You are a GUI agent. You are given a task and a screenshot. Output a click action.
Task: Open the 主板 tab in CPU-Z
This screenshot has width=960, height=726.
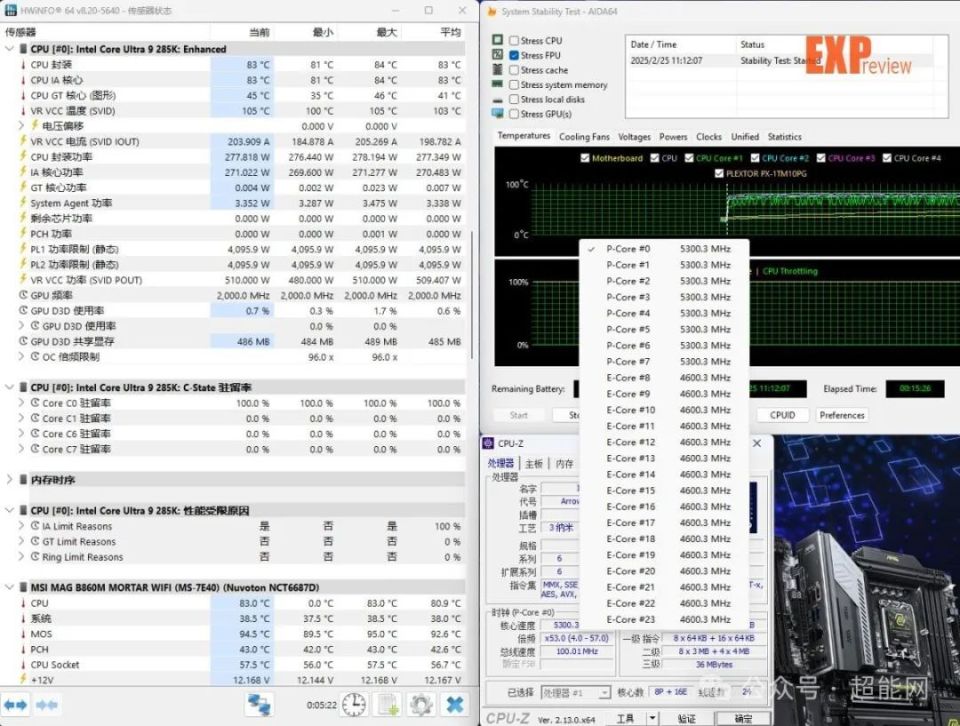534,463
